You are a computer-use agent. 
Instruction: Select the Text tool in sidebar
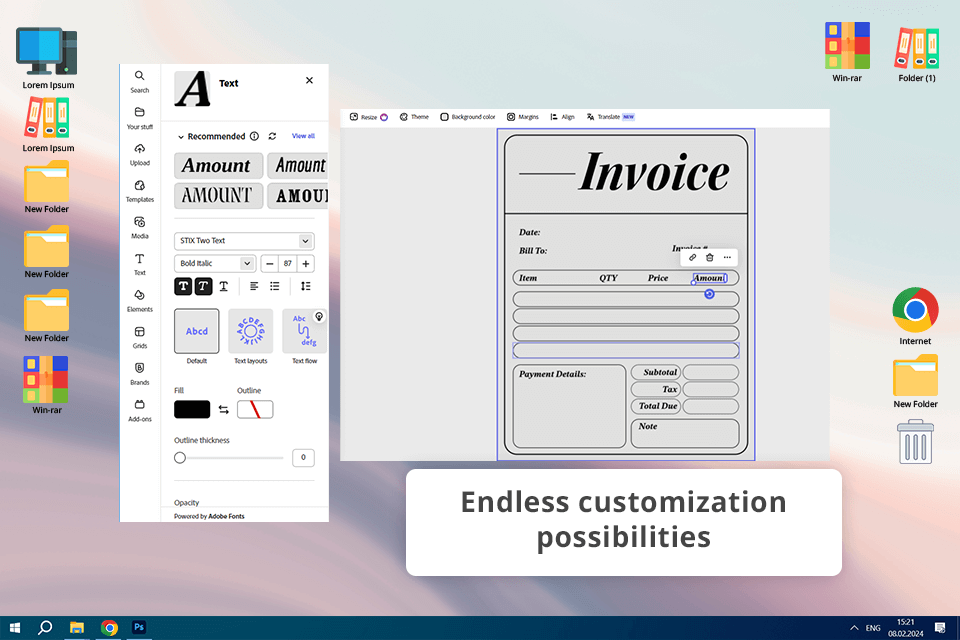tap(140, 264)
